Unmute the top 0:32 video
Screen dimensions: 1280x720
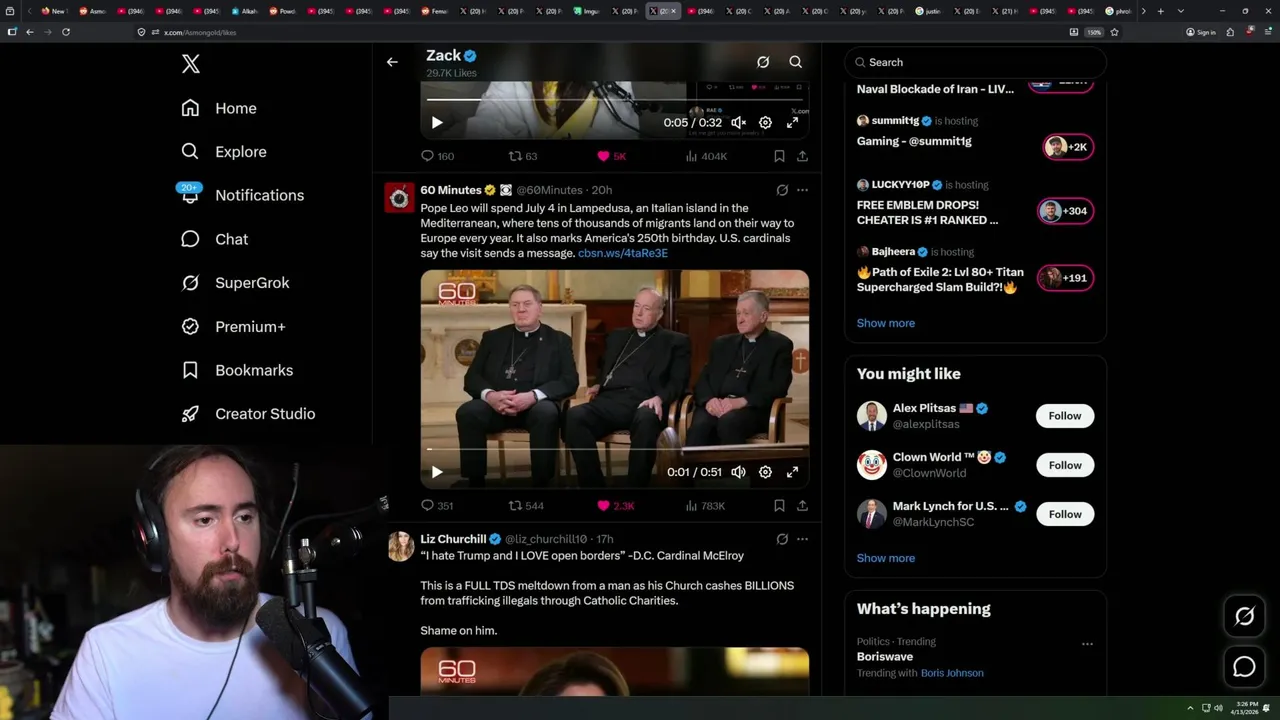[738, 122]
